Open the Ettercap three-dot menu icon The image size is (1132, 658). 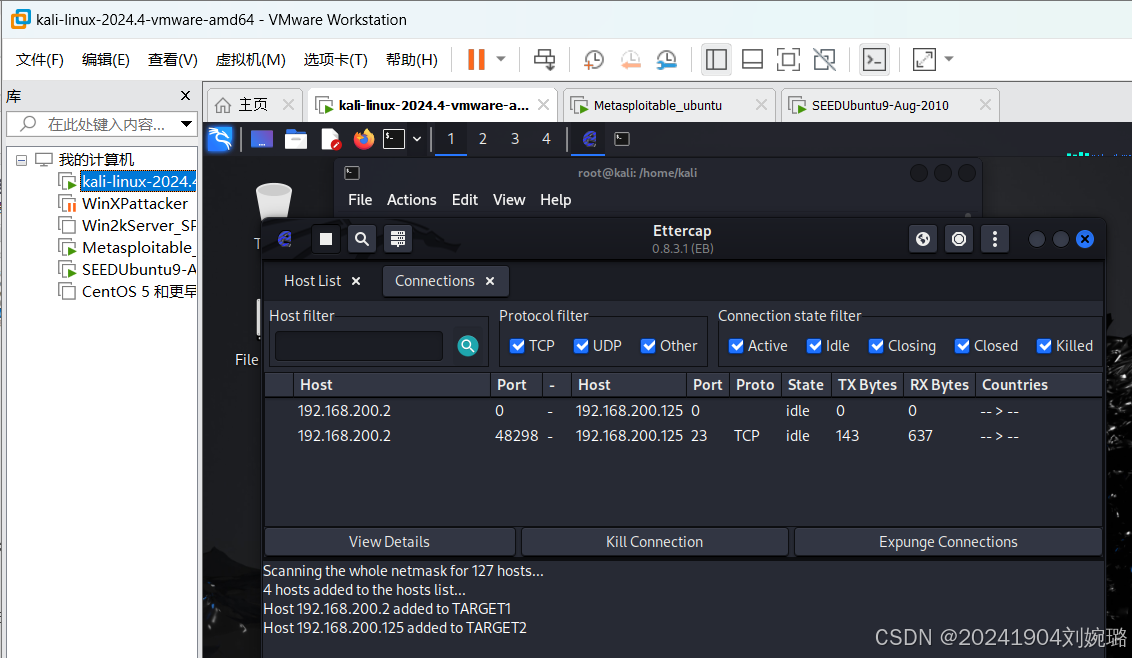(995, 239)
